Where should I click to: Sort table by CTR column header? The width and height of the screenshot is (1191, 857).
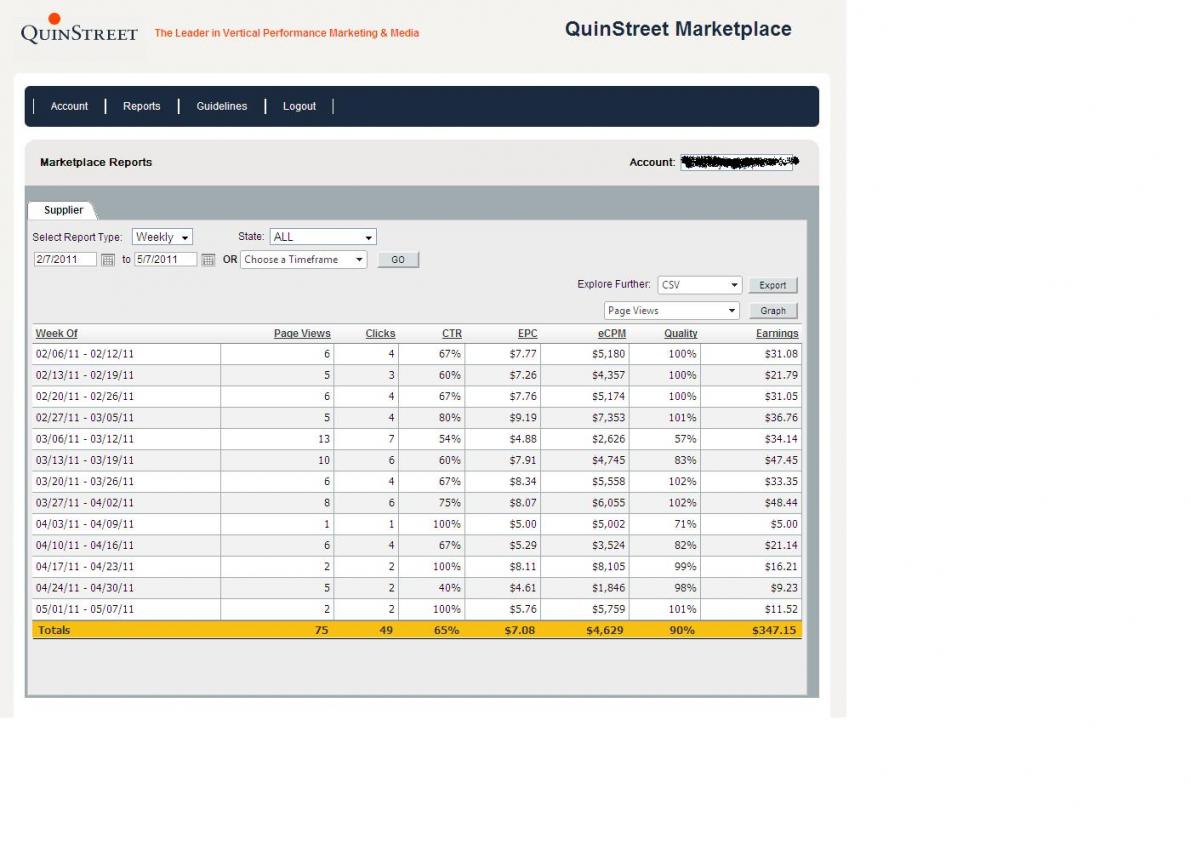coord(451,333)
